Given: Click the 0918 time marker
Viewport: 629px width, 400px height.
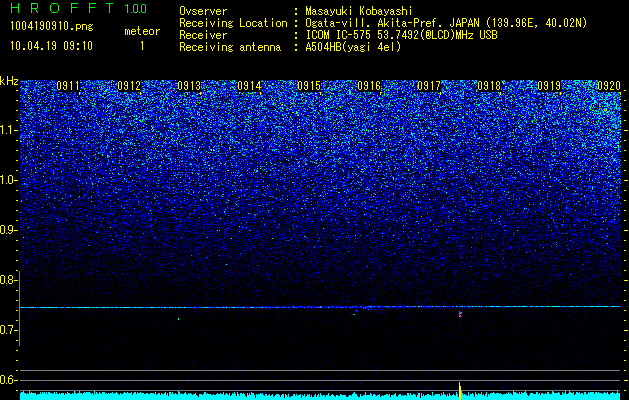Looking at the screenshot, I should pos(489,86).
